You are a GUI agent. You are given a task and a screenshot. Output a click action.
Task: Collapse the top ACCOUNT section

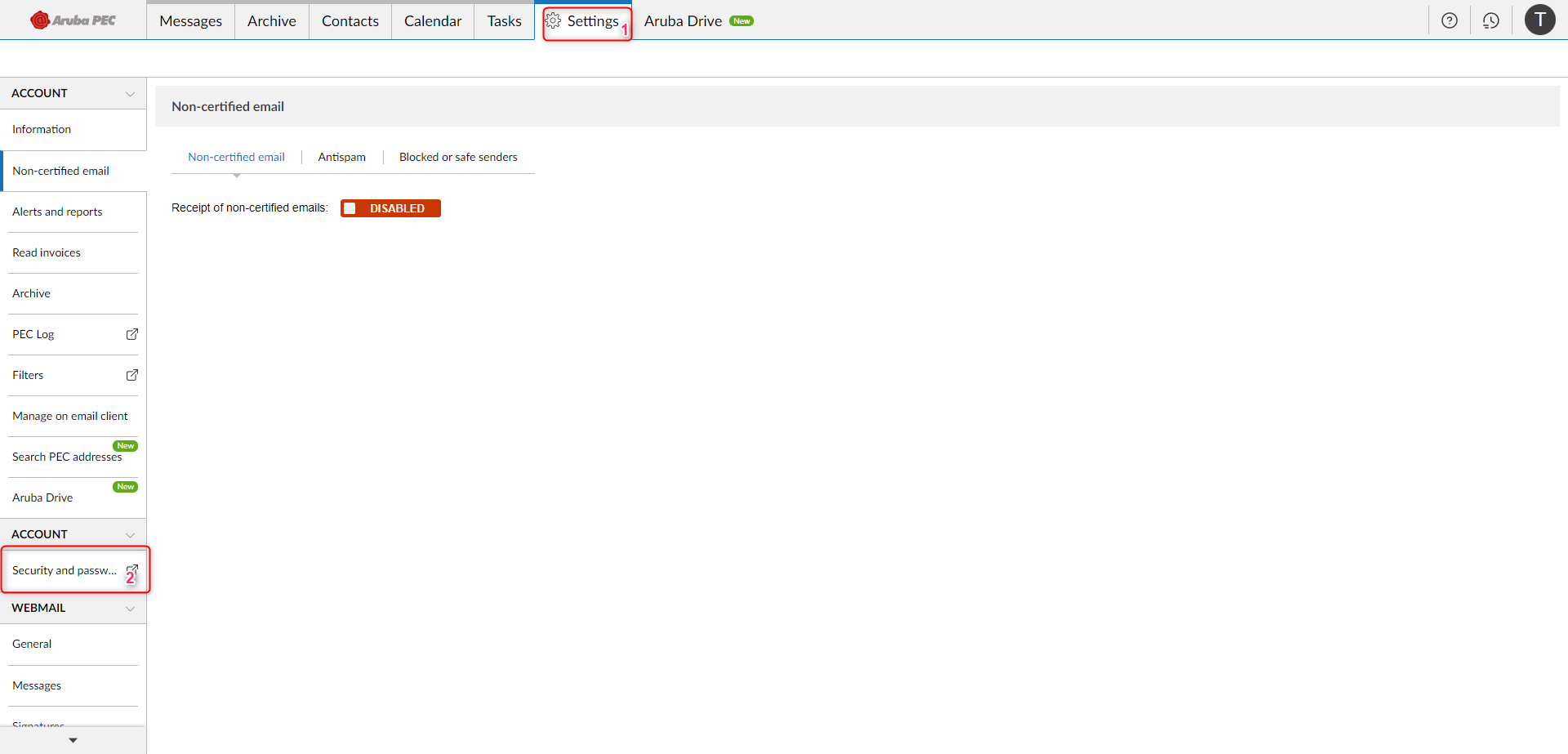130,94
